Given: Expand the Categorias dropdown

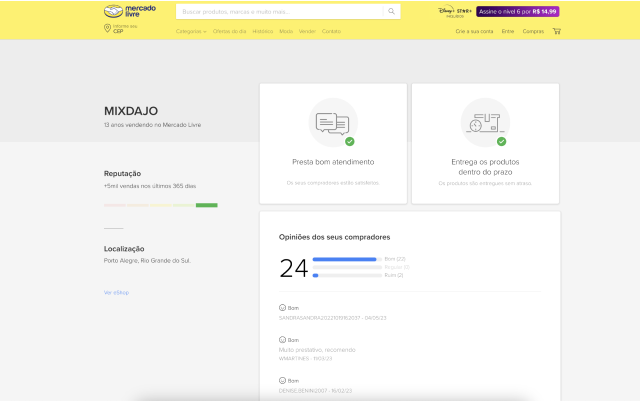Looking at the screenshot, I should tap(191, 31).
